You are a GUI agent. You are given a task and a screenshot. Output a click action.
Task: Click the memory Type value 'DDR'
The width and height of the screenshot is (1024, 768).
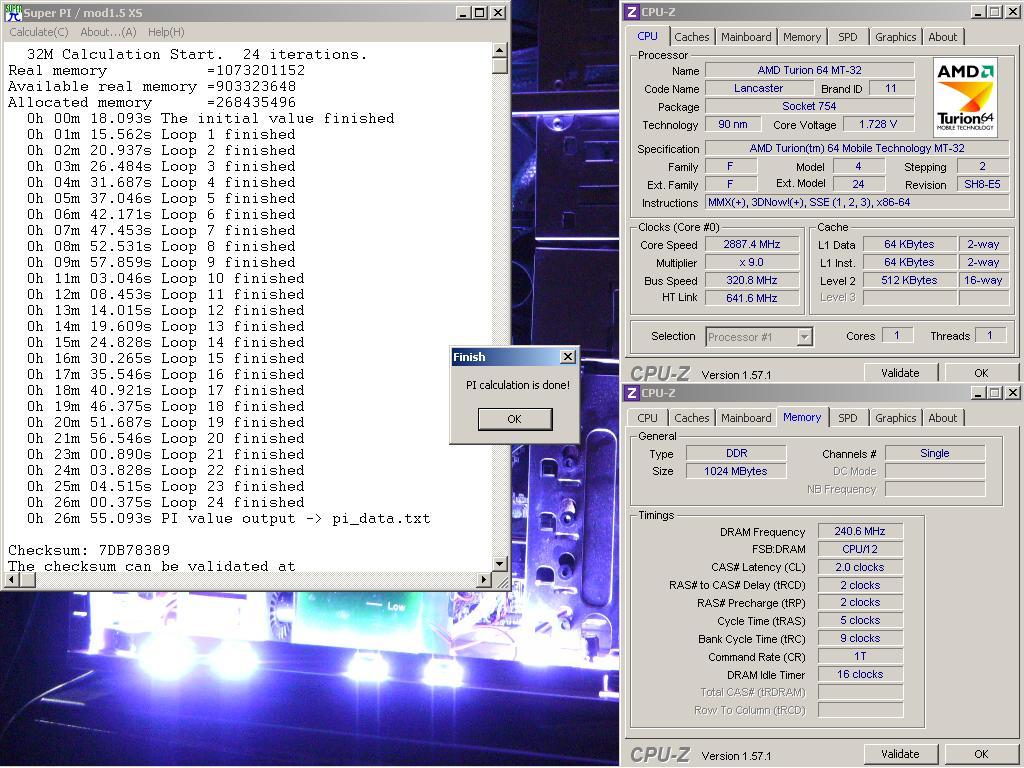coord(737,453)
